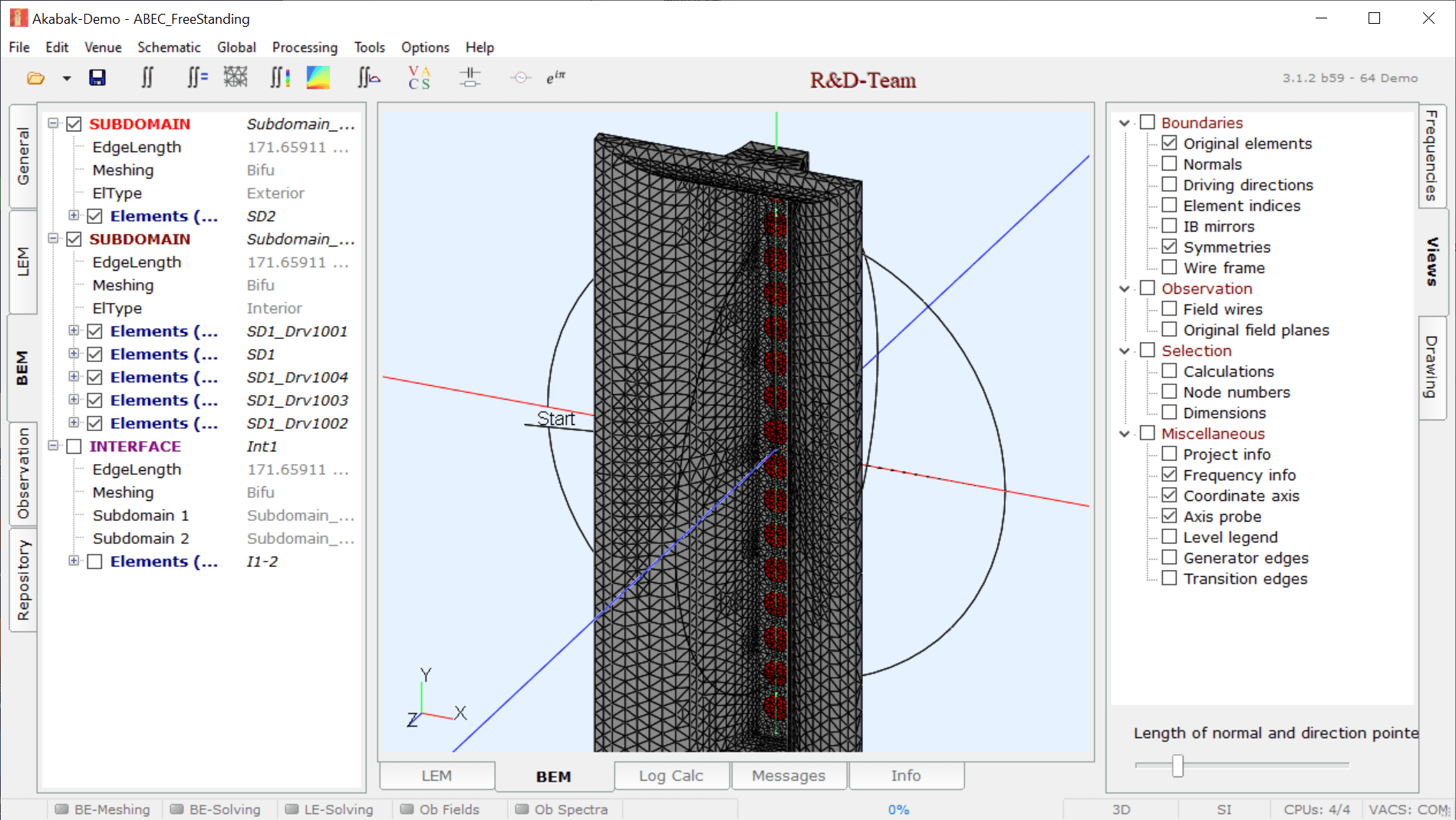Click the mesh grid toolbar icon

(x=236, y=77)
